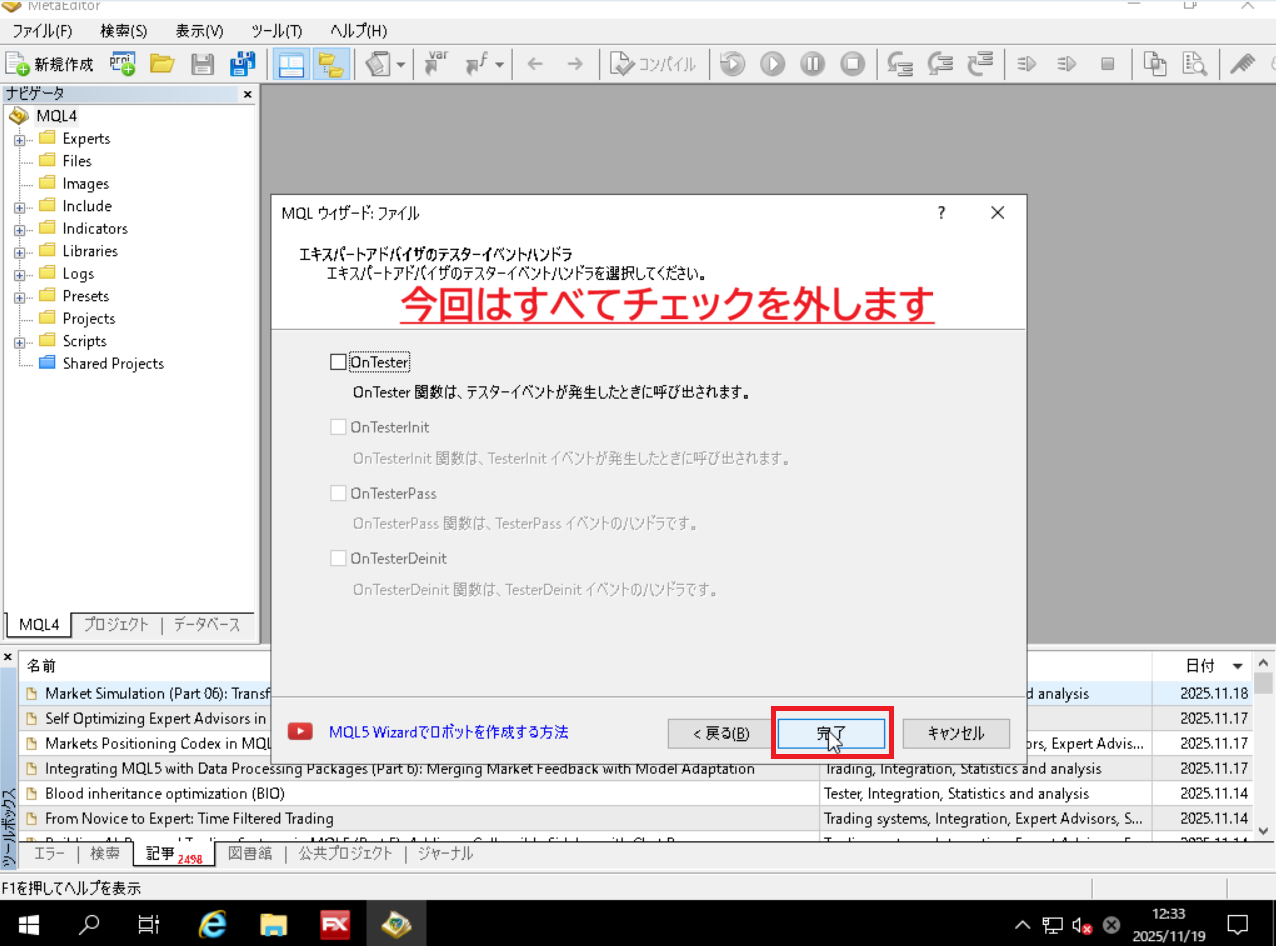Compile the code via コンパイル toolbar button
The height and width of the screenshot is (946, 1276).
tap(653, 63)
